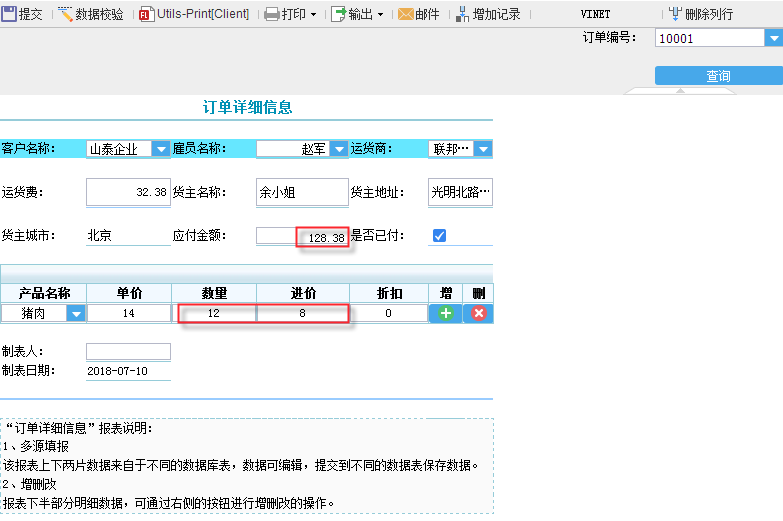Open Utils-Print[Client] toolbar item
The height and width of the screenshot is (521, 783).
click(194, 14)
